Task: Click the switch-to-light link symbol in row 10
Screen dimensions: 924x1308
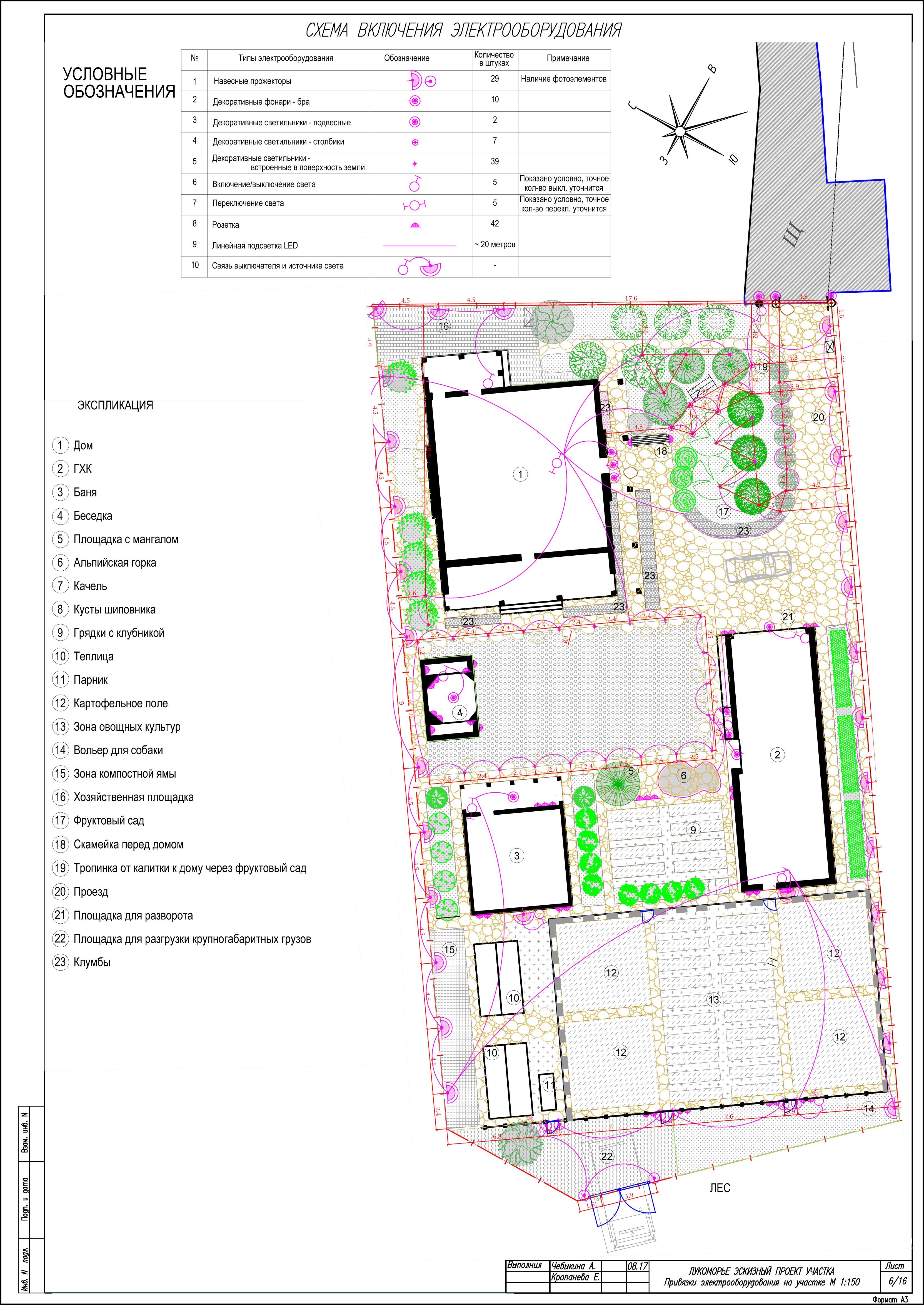Action: click(x=420, y=266)
